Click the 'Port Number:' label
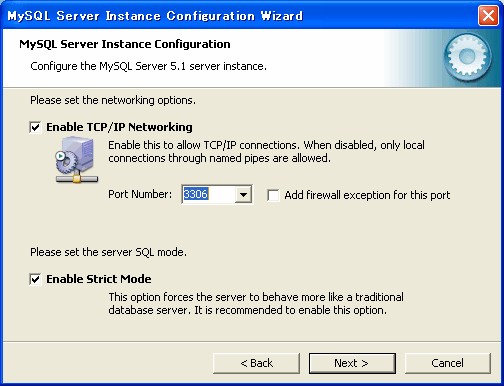The image size is (504, 386). click(x=140, y=194)
